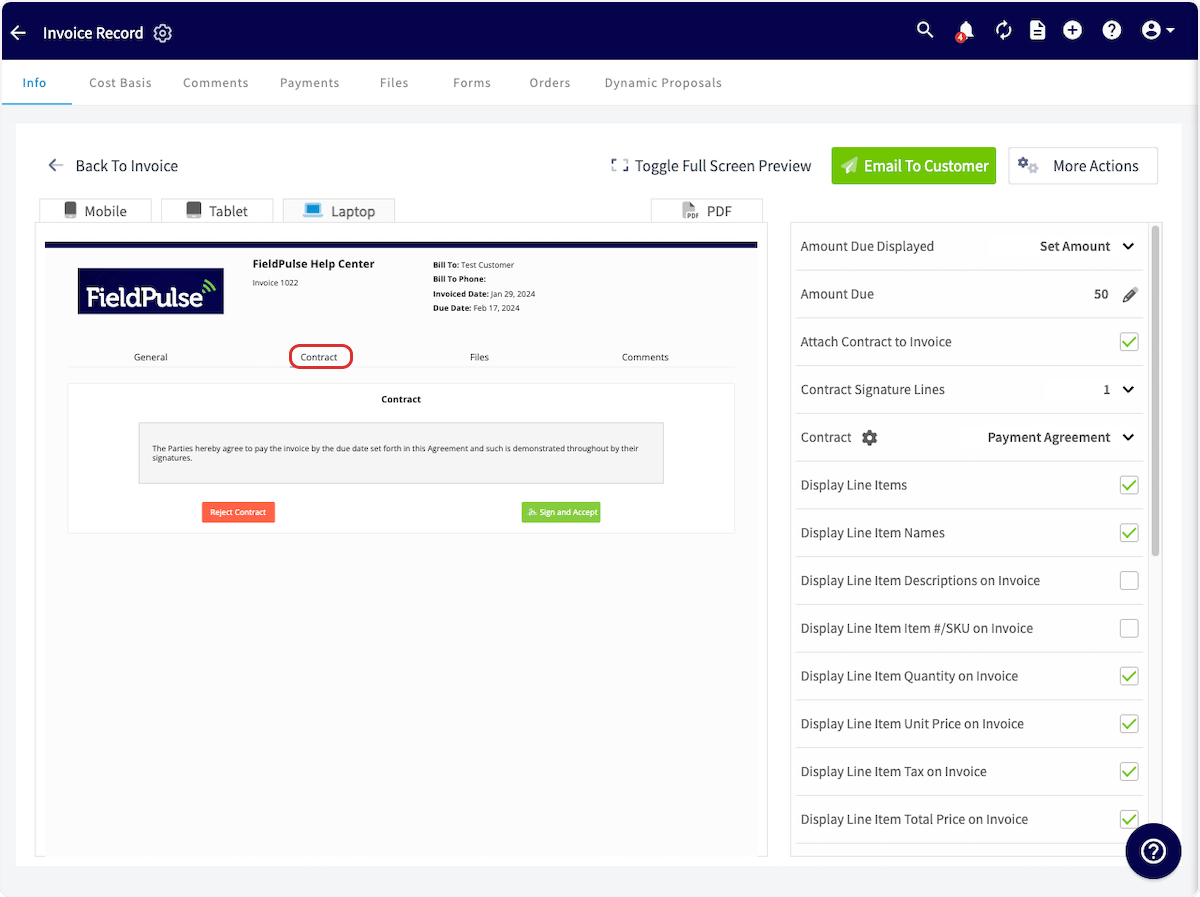
Task: Toggle Full Screen Preview
Action: tap(711, 166)
